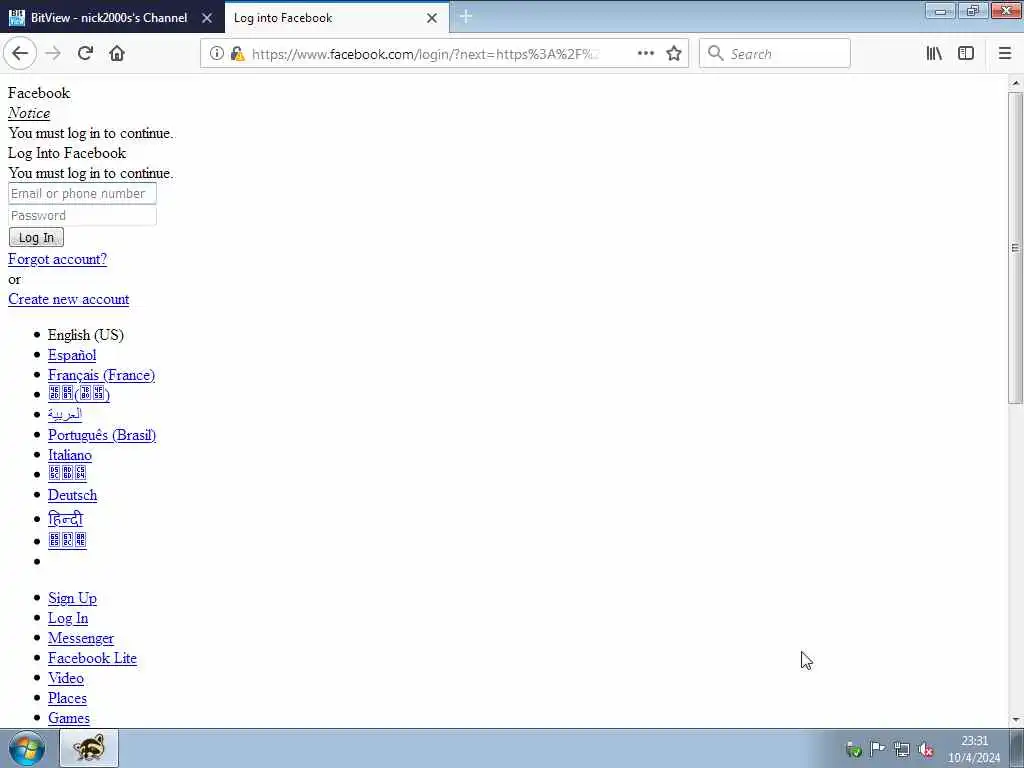Go back to the previous page

20,54
